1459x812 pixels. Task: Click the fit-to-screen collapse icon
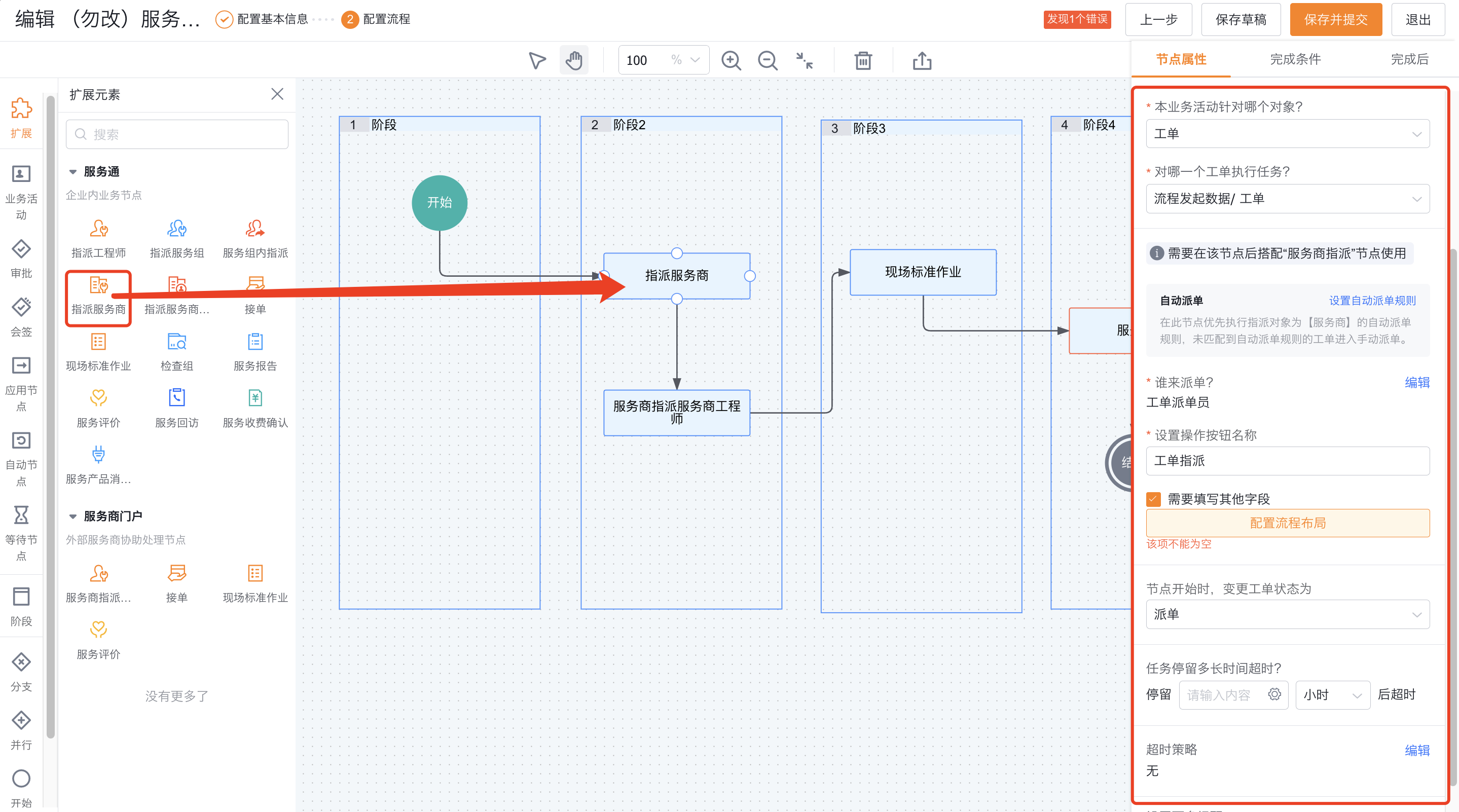pos(804,60)
